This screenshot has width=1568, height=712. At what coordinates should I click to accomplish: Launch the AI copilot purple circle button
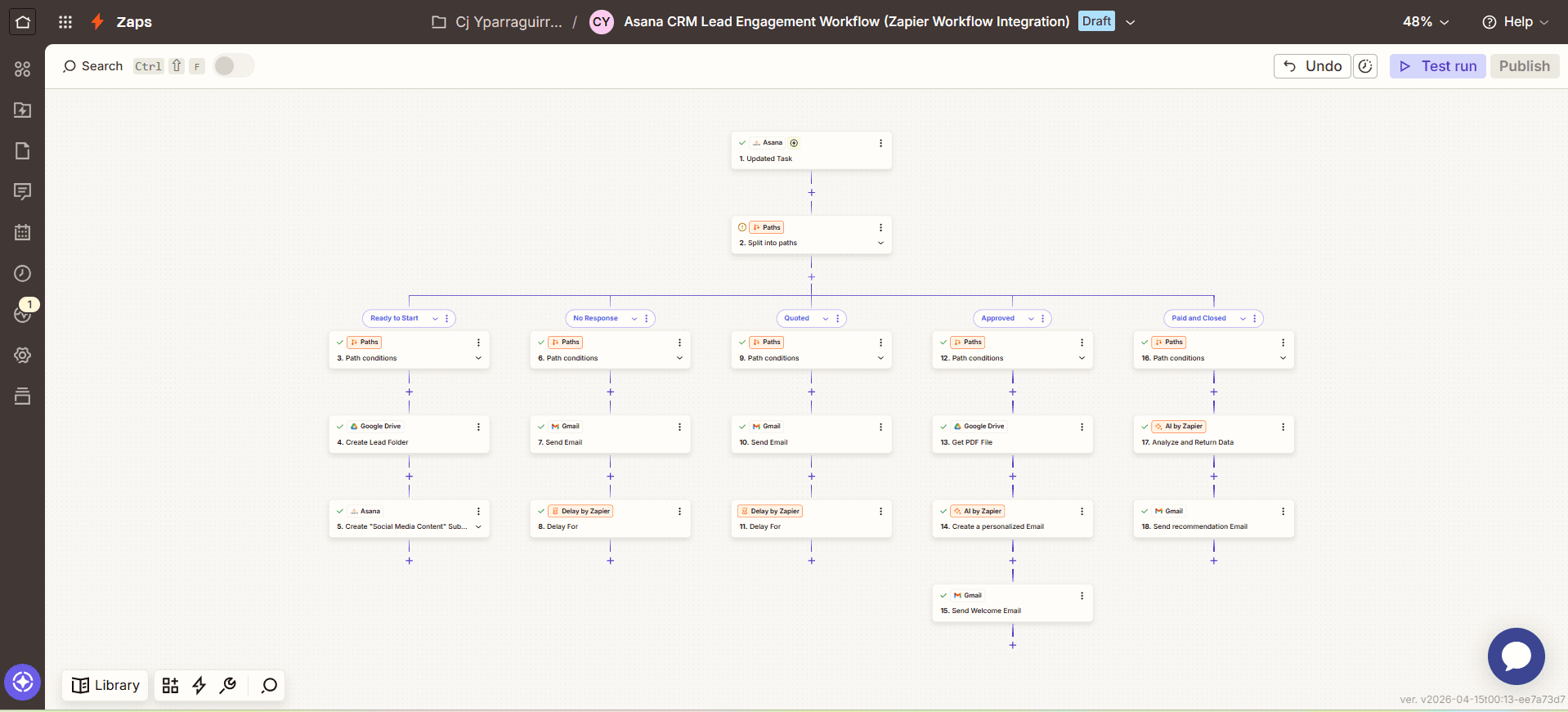(22, 682)
